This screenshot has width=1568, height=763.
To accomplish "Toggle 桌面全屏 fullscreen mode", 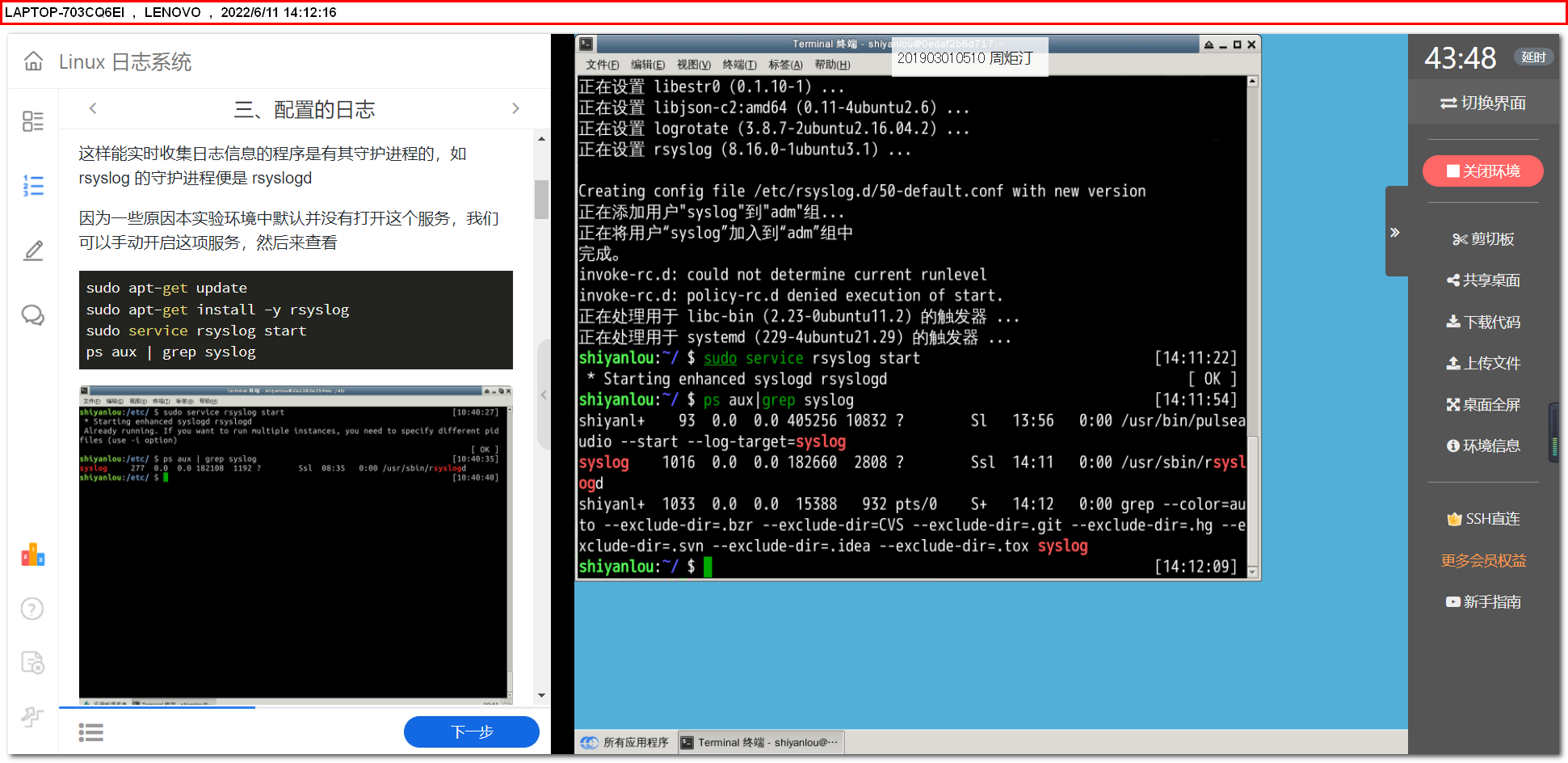I will point(1483,405).
